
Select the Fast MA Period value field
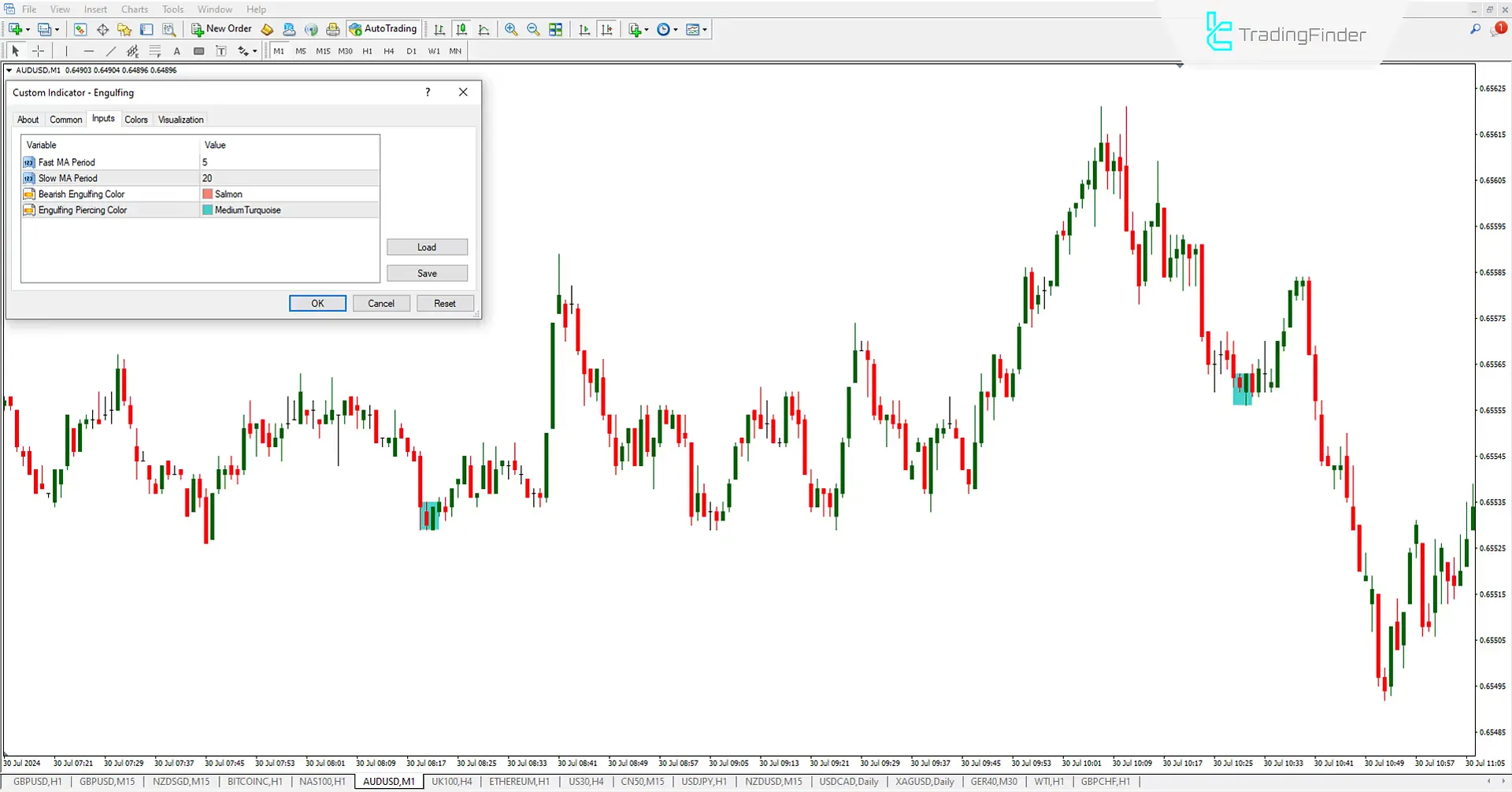288,162
